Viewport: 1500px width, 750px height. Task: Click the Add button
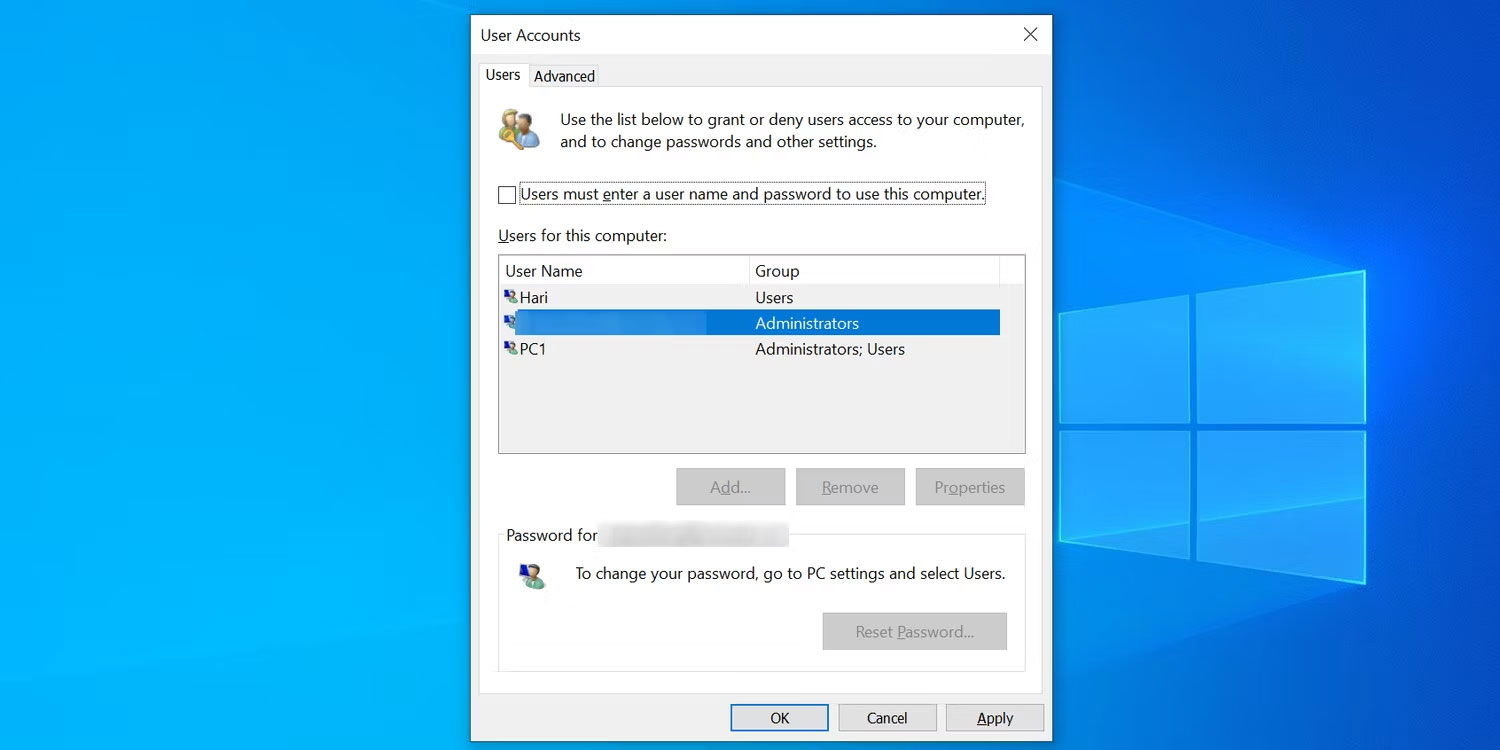(730, 487)
